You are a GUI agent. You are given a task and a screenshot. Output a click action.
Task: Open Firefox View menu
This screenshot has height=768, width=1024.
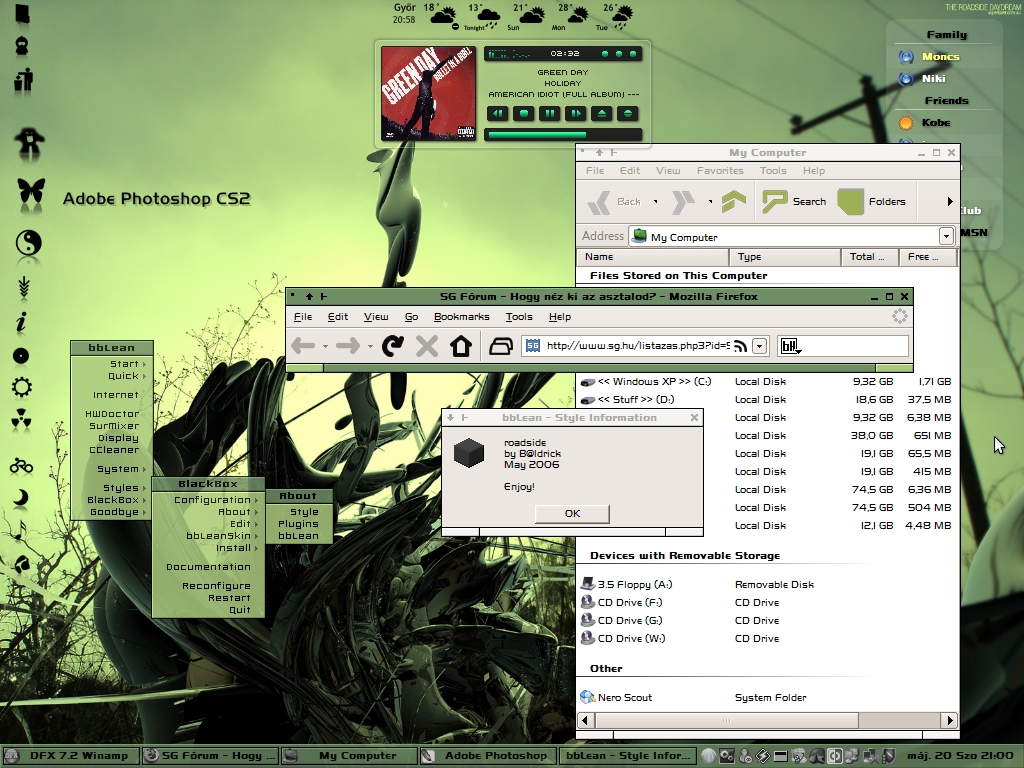click(x=376, y=317)
